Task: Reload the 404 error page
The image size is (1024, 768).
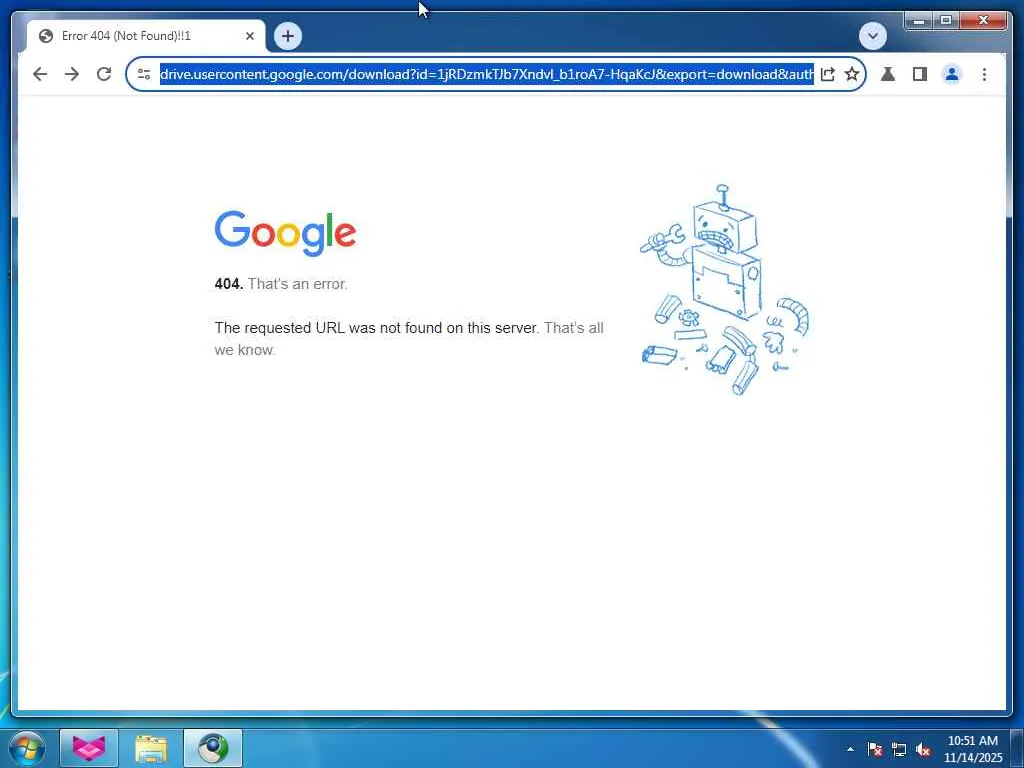Action: (x=104, y=74)
